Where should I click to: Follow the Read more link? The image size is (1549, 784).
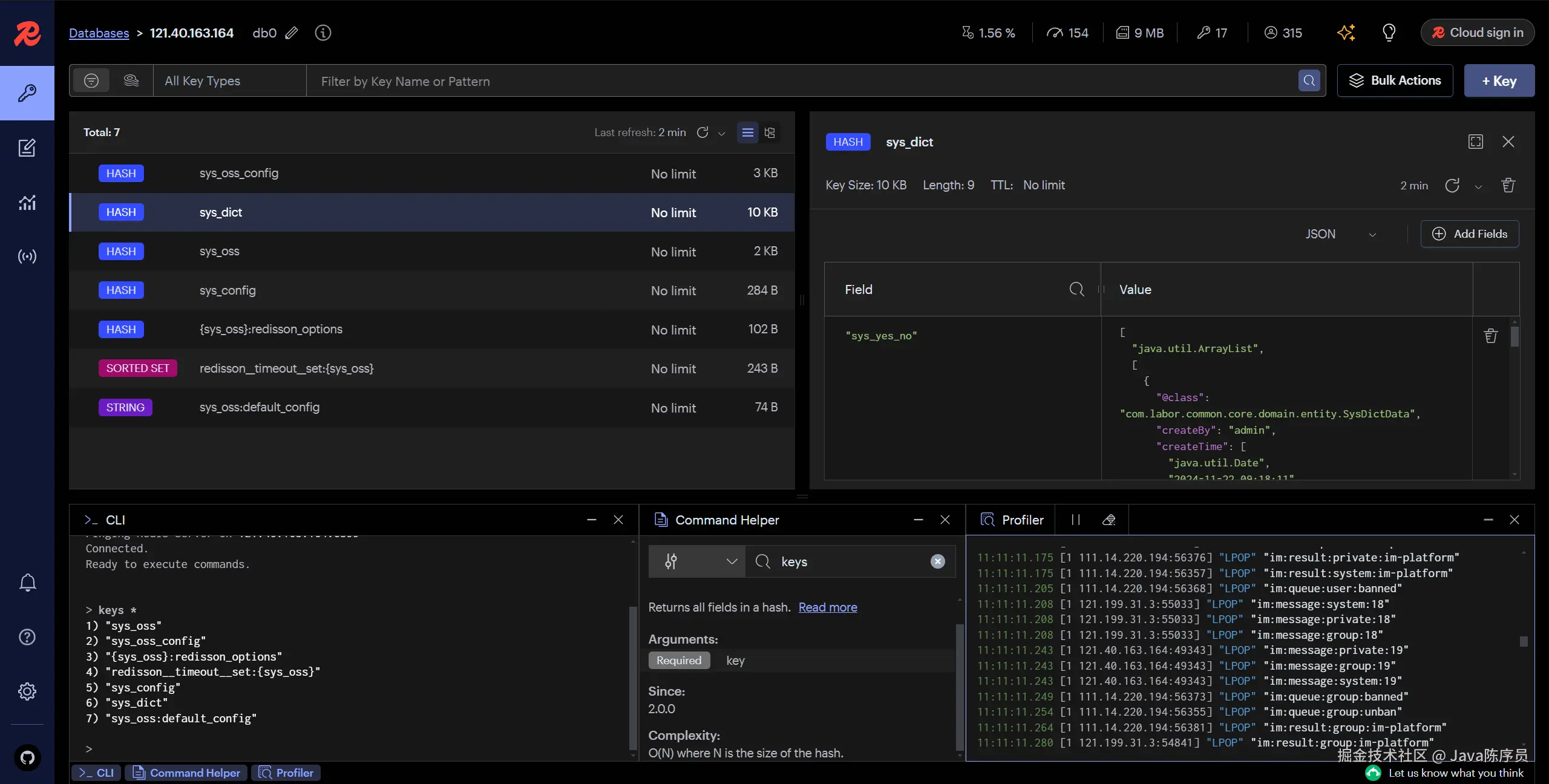click(x=827, y=607)
